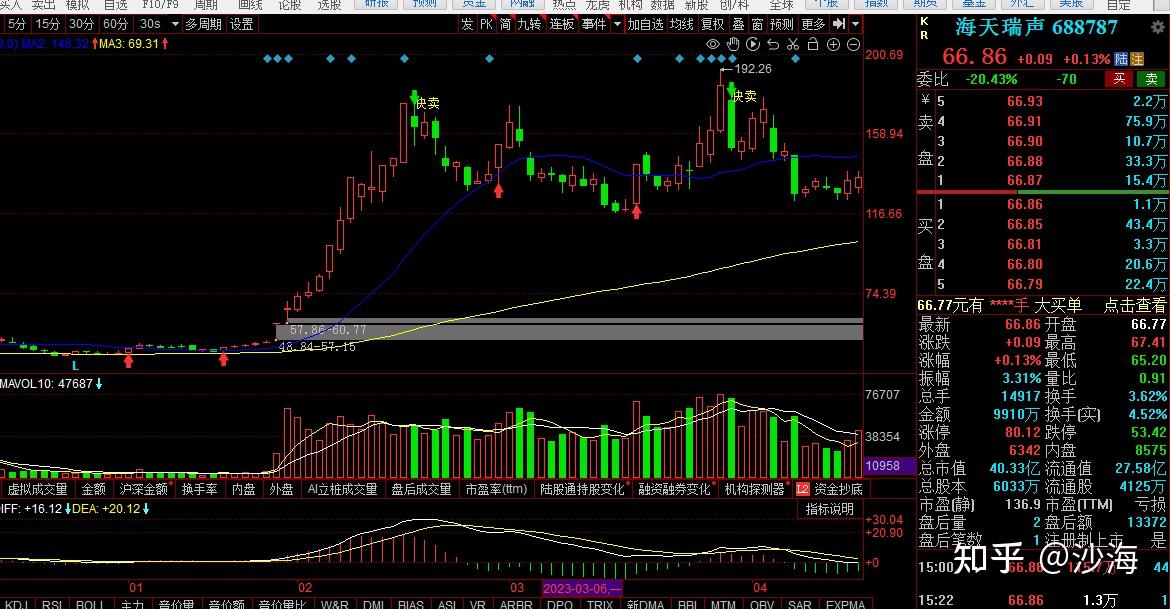Open the 指标说明 indicator description
1170x609 pixels.
pos(830,509)
